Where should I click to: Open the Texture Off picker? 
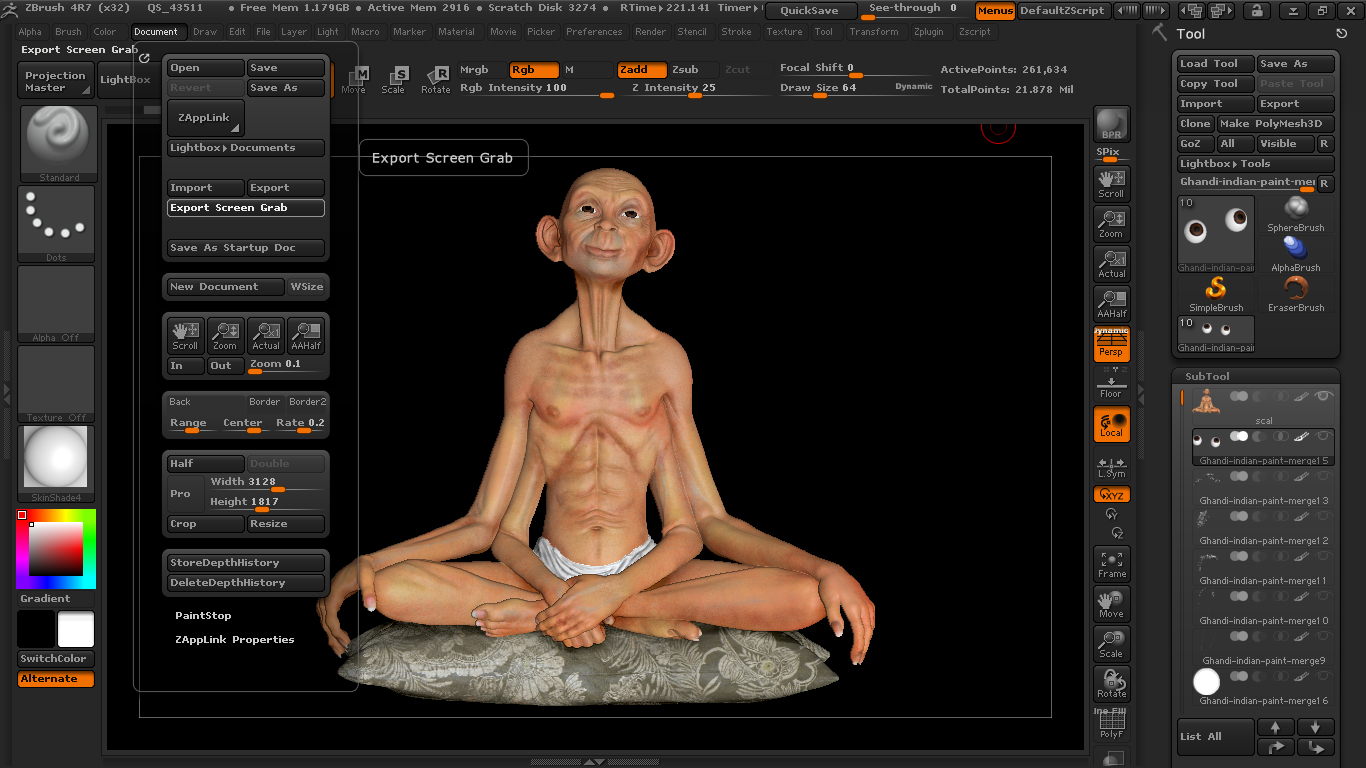[56, 384]
